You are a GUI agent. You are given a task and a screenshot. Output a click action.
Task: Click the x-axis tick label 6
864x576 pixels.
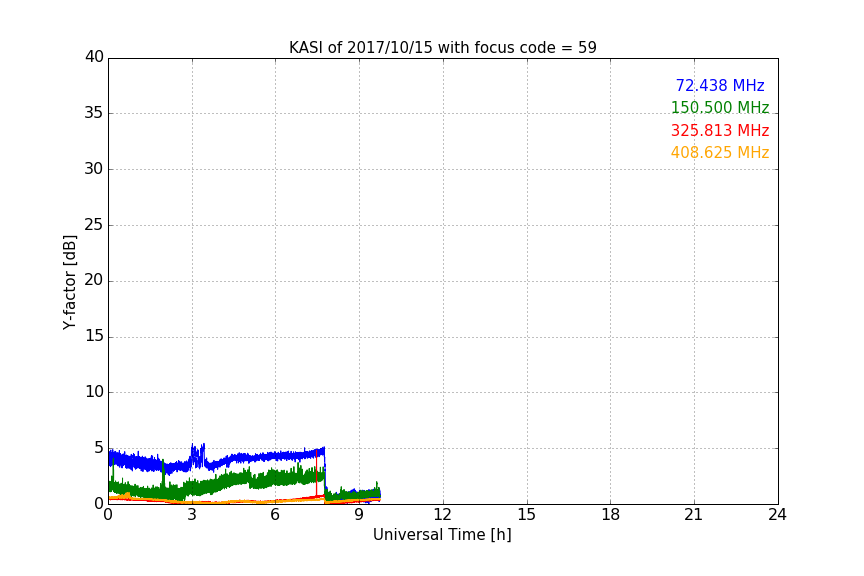(x=275, y=515)
